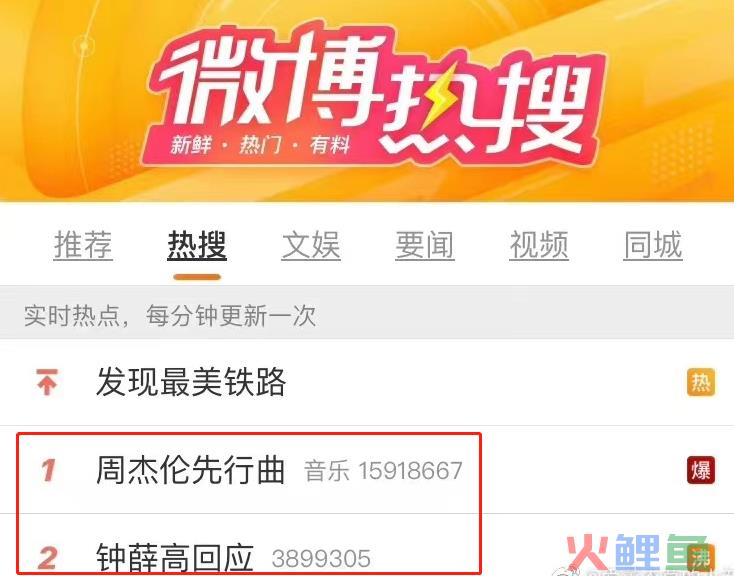Open 钟薛高回应 trending topic
Viewport: 734px width, 576px height.
point(175,557)
